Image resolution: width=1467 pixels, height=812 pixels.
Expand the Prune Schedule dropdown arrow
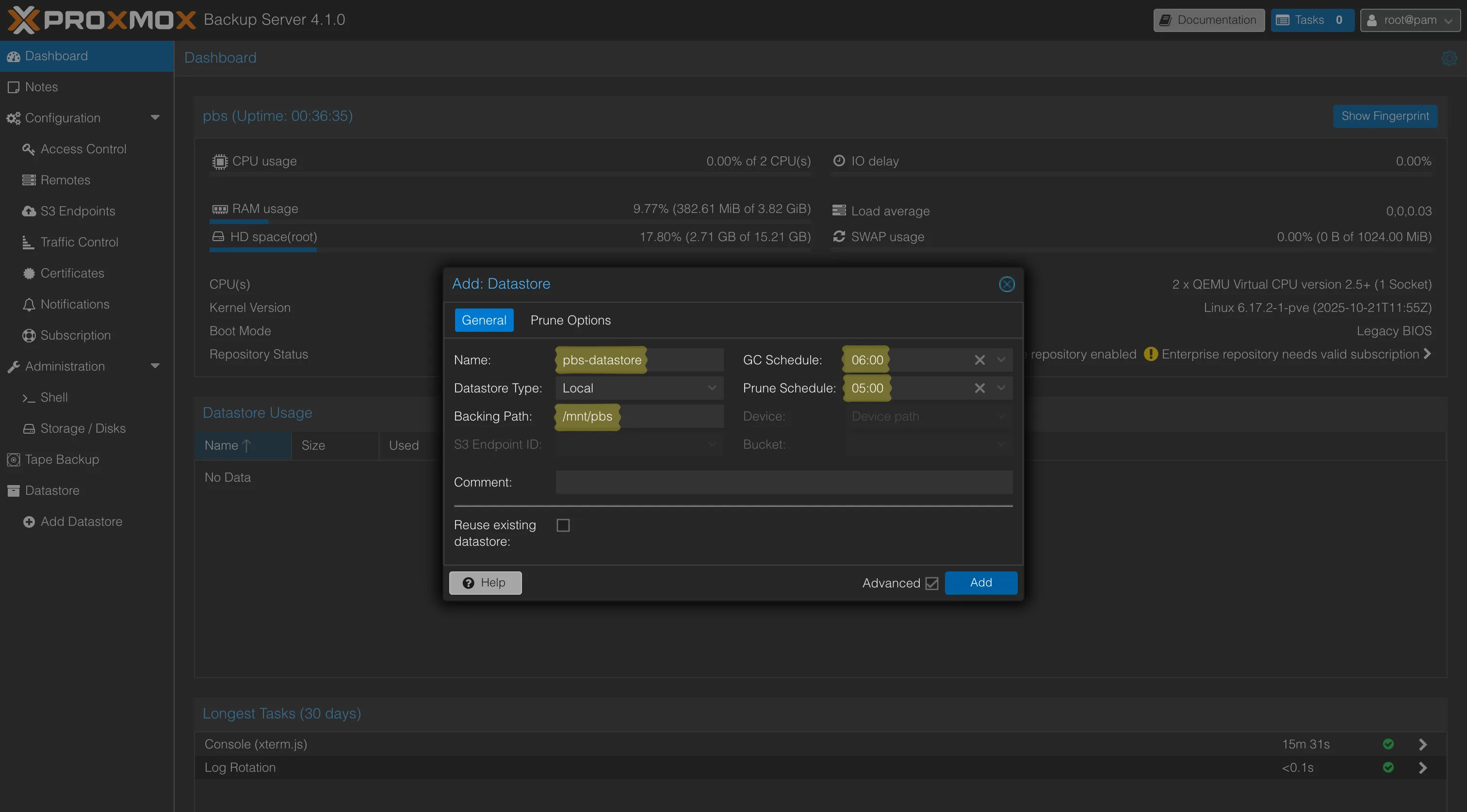[x=1001, y=389]
